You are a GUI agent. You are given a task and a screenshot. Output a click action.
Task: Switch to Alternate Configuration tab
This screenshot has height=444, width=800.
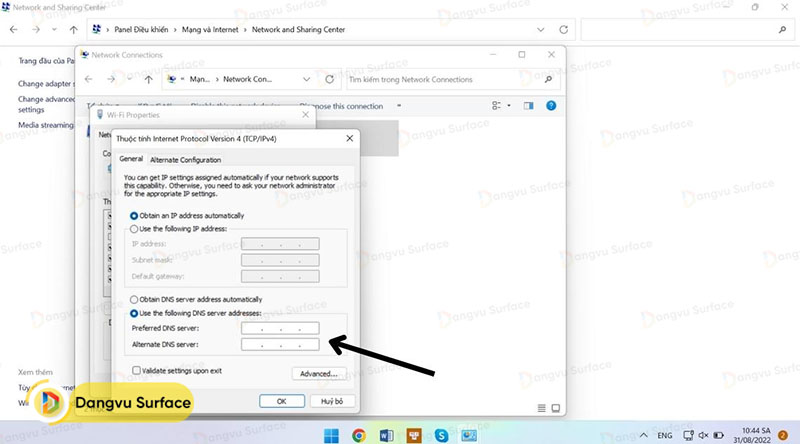pyautogui.click(x=185, y=160)
